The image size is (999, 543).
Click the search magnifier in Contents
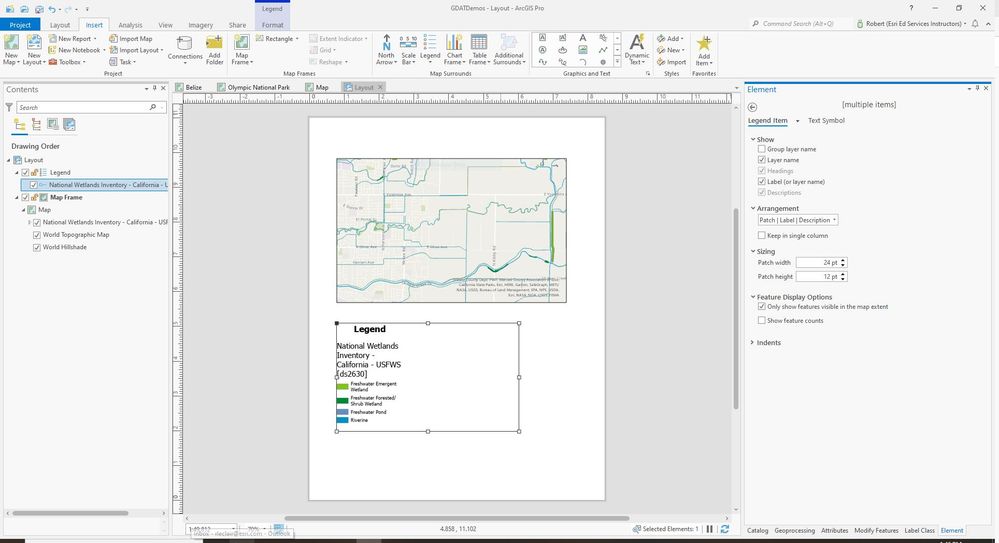pyautogui.click(x=153, y=107)
